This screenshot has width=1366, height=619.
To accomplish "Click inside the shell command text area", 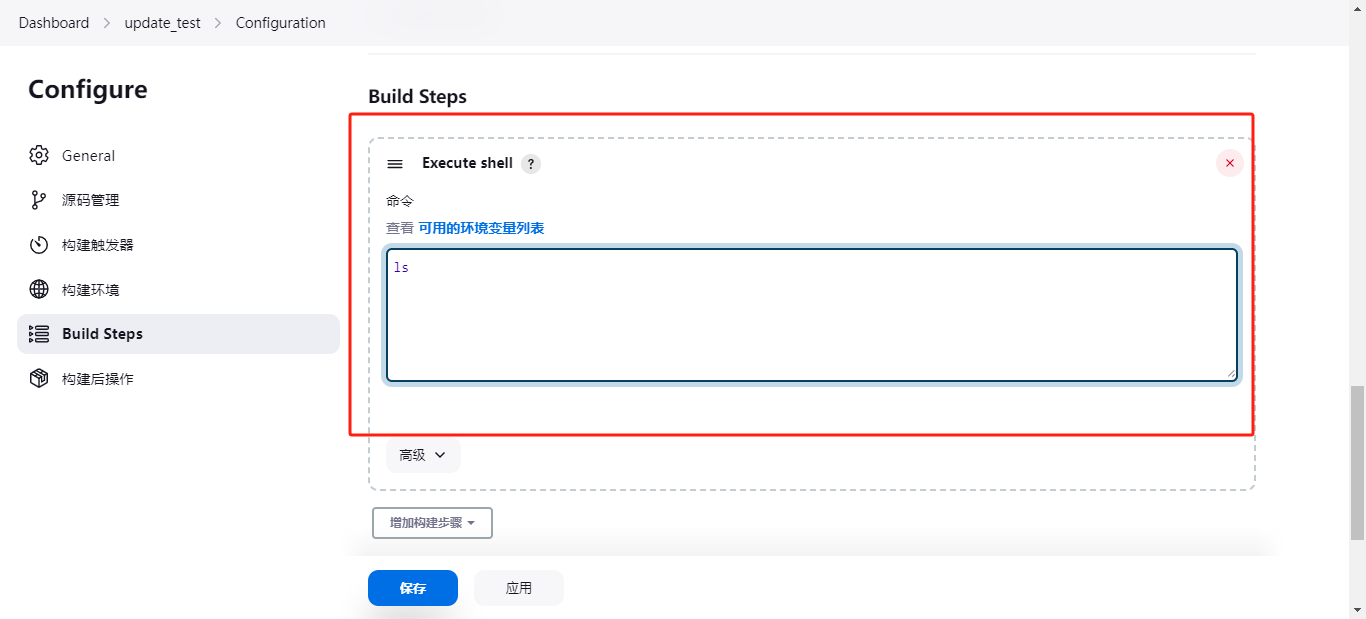I will pyautogui.click(x=811, y=315).
